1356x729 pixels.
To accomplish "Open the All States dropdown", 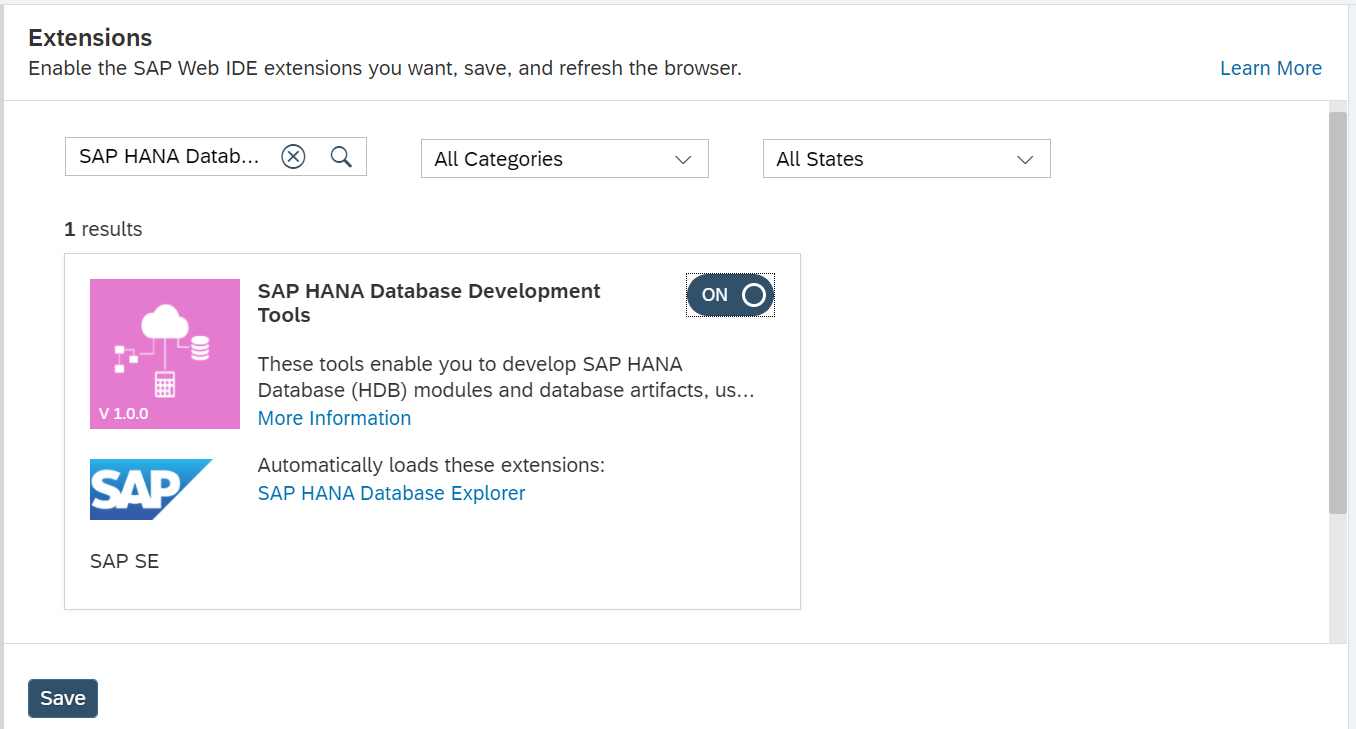I will [x=906, y=158].
